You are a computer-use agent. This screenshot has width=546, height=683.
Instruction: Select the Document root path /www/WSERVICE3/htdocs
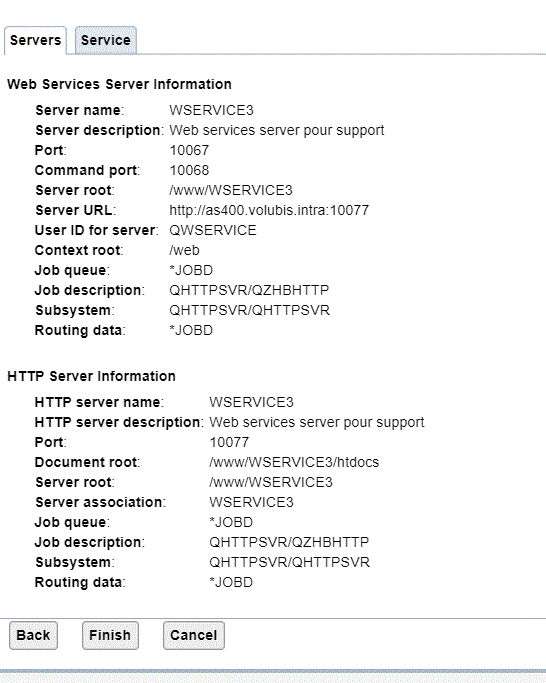click(294, 462)
